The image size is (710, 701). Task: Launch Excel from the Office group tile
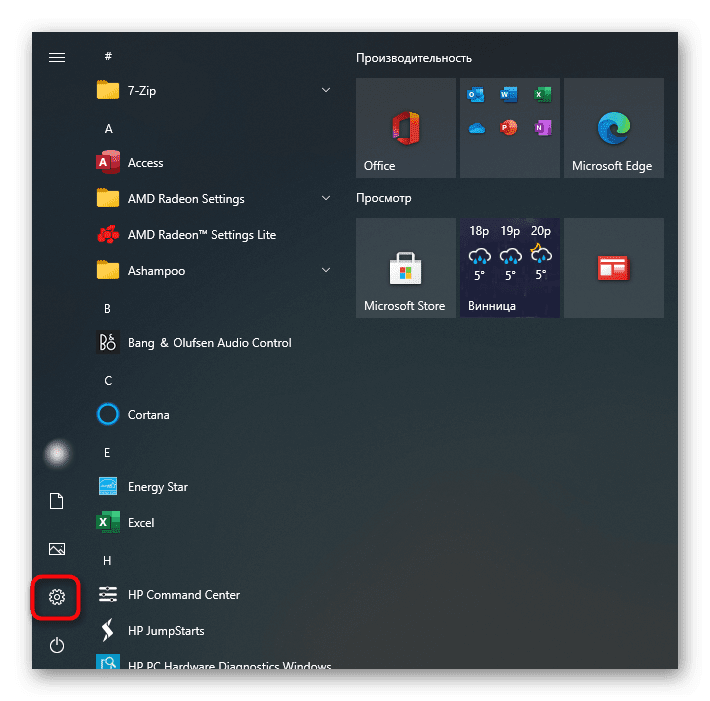click(x=542, y=95)
